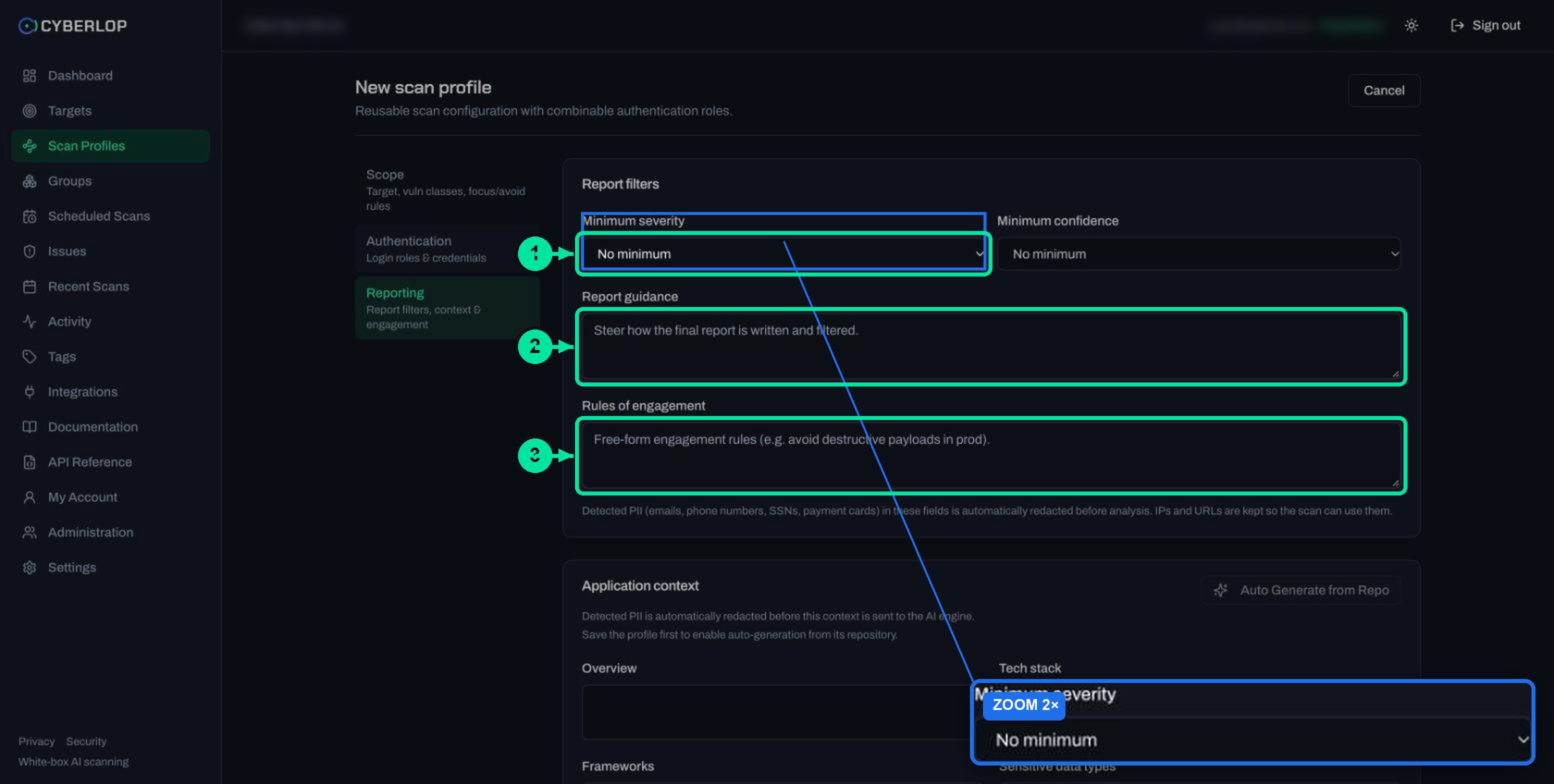Image resolution: width=1554 pixels, height=784 pixels.
Task: Open Documentation from sidebar
Action: (x=110, y=427)
